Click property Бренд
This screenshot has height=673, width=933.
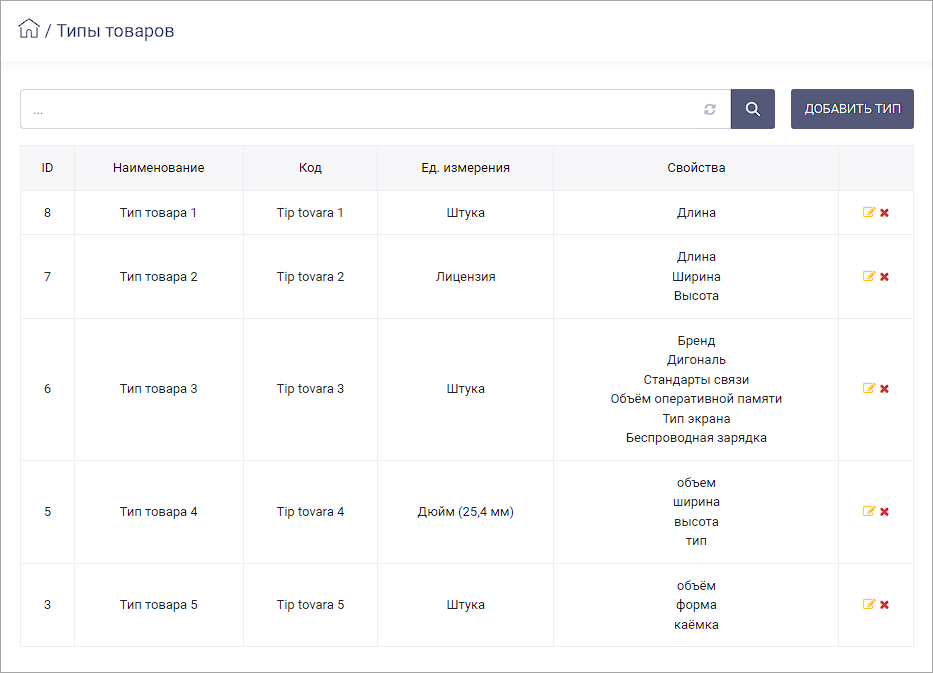(696, 340)
